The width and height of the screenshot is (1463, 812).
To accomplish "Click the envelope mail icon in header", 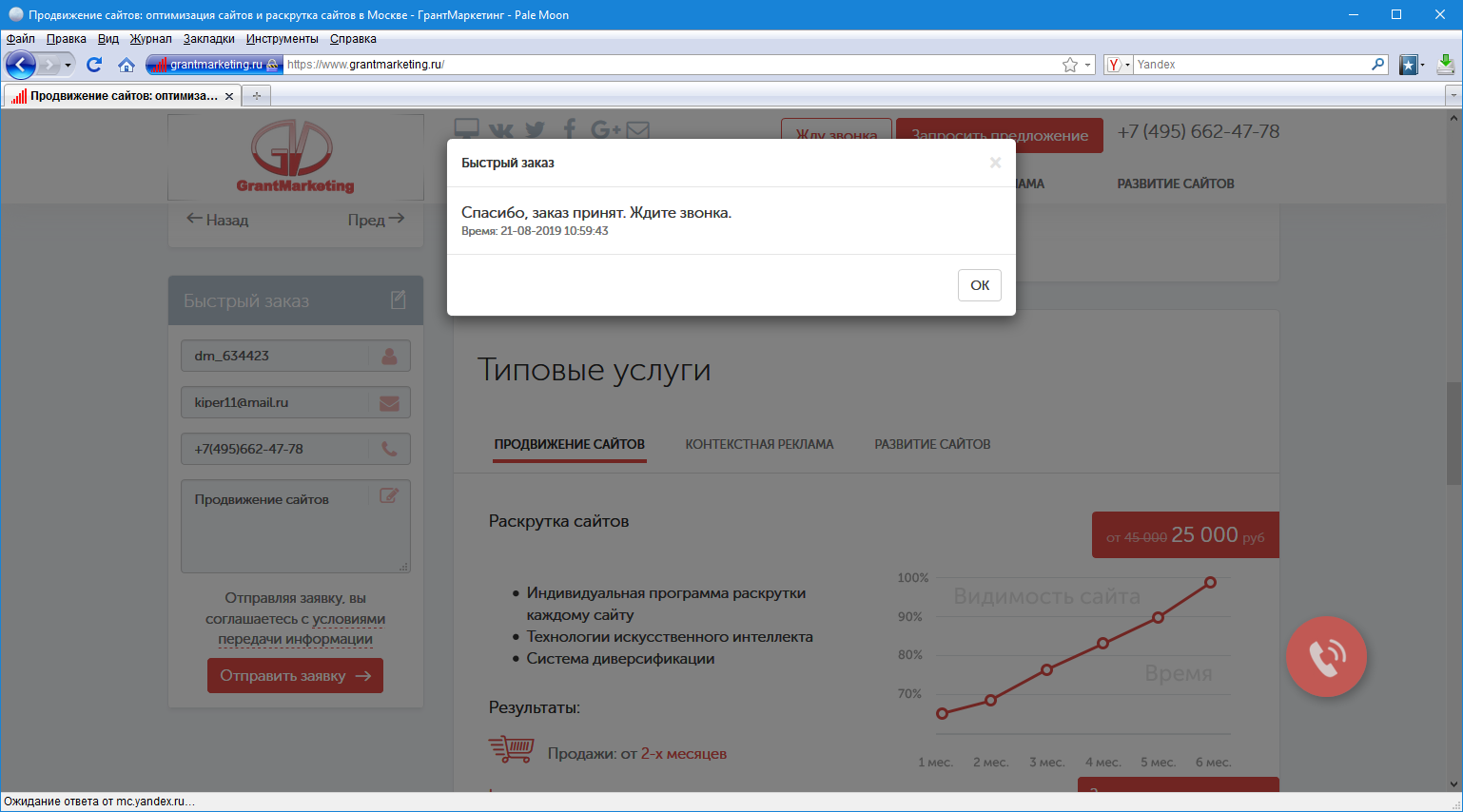I will click(x=637, y=130).
